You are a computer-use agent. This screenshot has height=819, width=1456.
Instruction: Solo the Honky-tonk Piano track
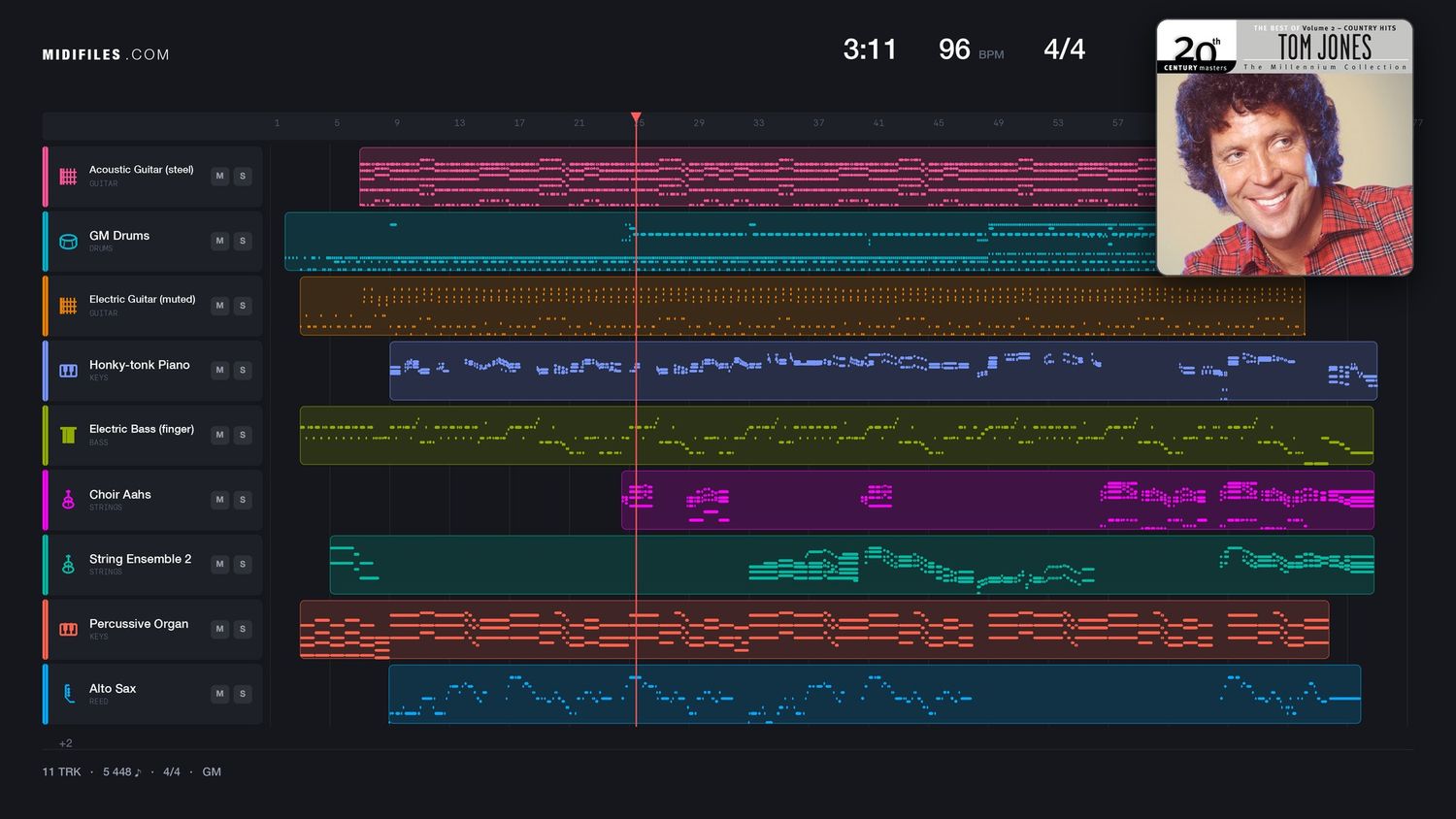click(243, 370)
